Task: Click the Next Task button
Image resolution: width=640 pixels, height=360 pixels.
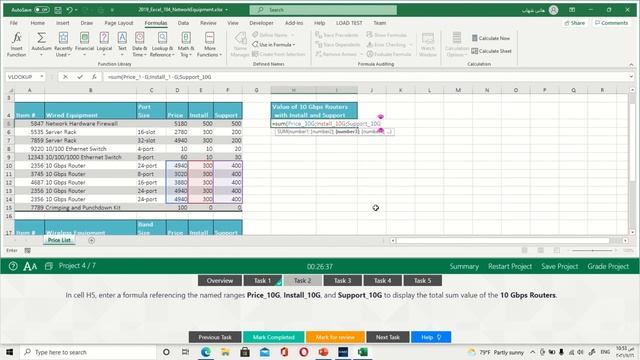Action: pyautogui.click(x=387, y=337)
